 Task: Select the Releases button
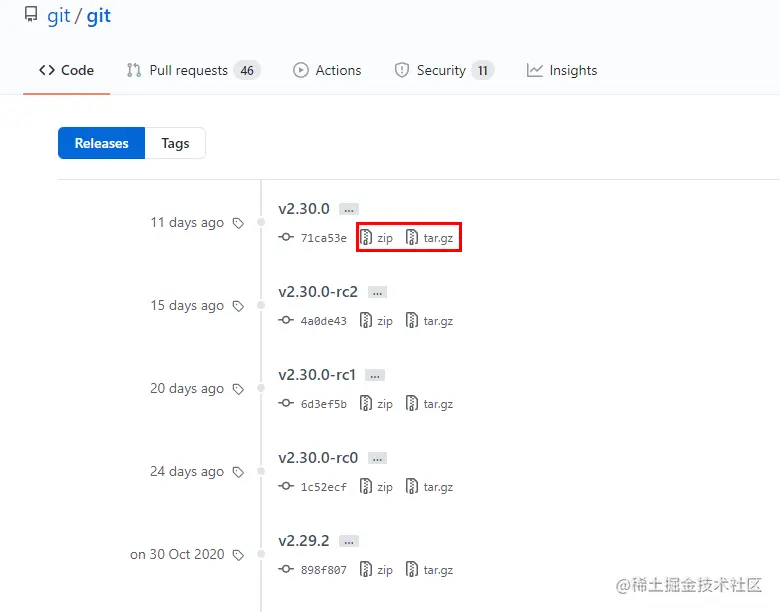[101, 143]
